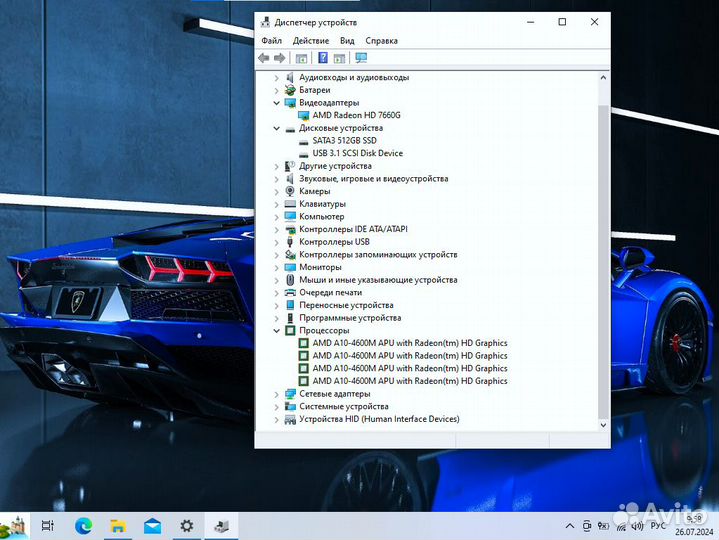The image size is (719, 540).
Task: Click the Батареи battery icon
Action: coord(290,90)
